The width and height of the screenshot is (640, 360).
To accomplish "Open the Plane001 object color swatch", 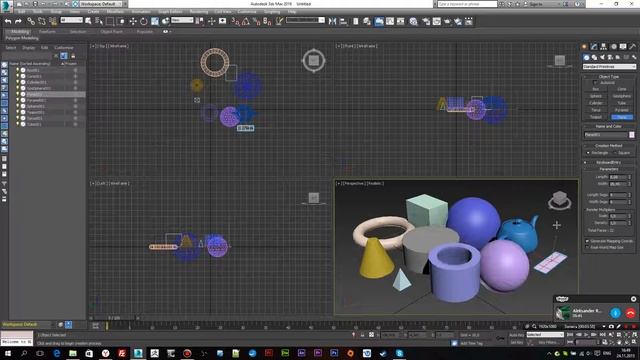I will 632,135.
